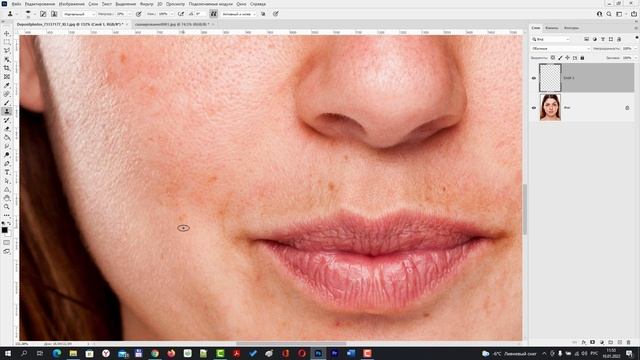
Task: Select the Dodge tool
Action: coord(7,155)
